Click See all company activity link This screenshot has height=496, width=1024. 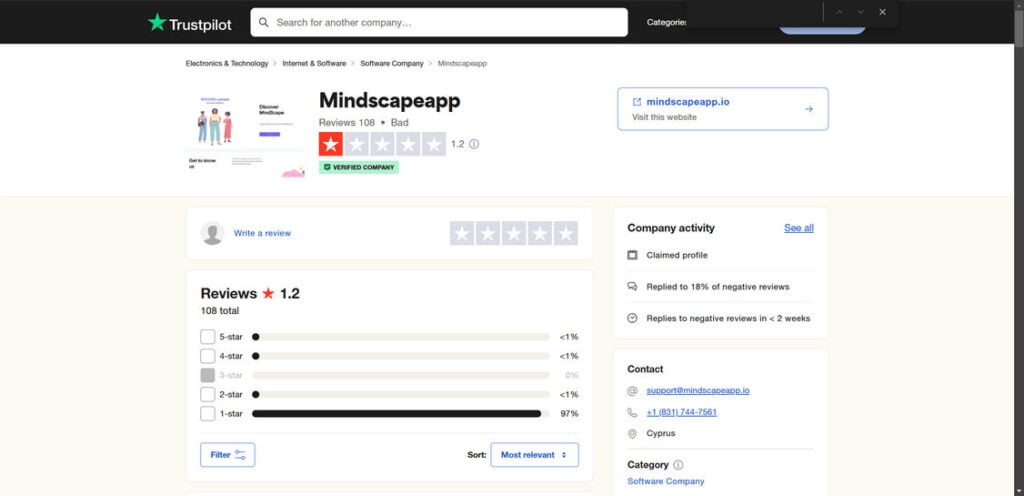(x=799, y=228)
